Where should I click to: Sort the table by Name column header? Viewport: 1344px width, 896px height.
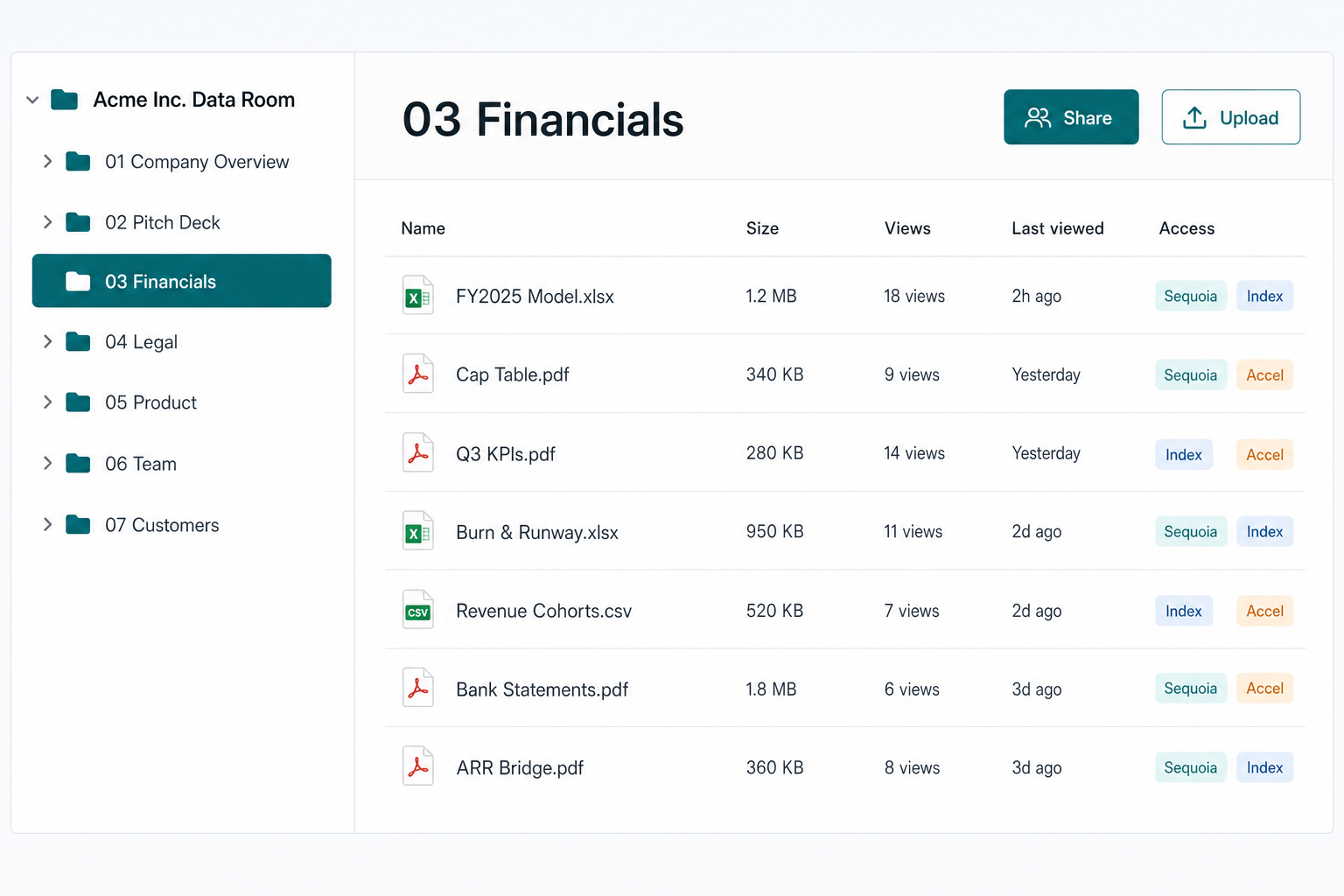click(423, 228)
